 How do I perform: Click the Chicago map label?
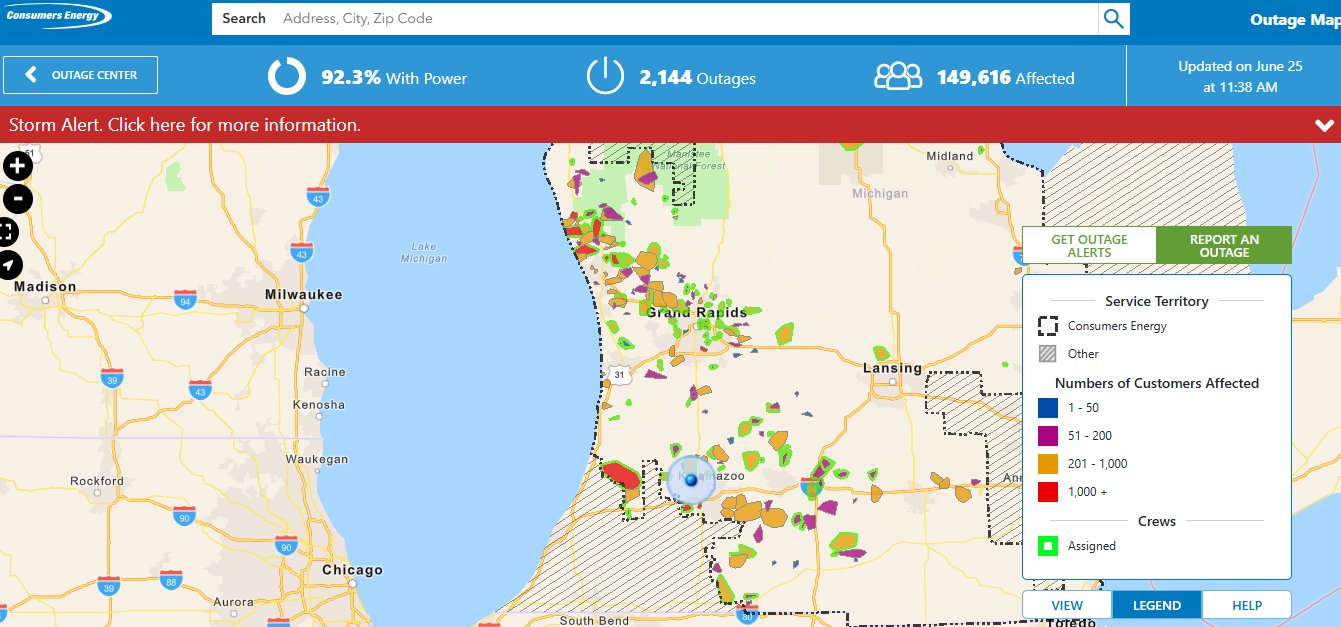tap(352, 570)
